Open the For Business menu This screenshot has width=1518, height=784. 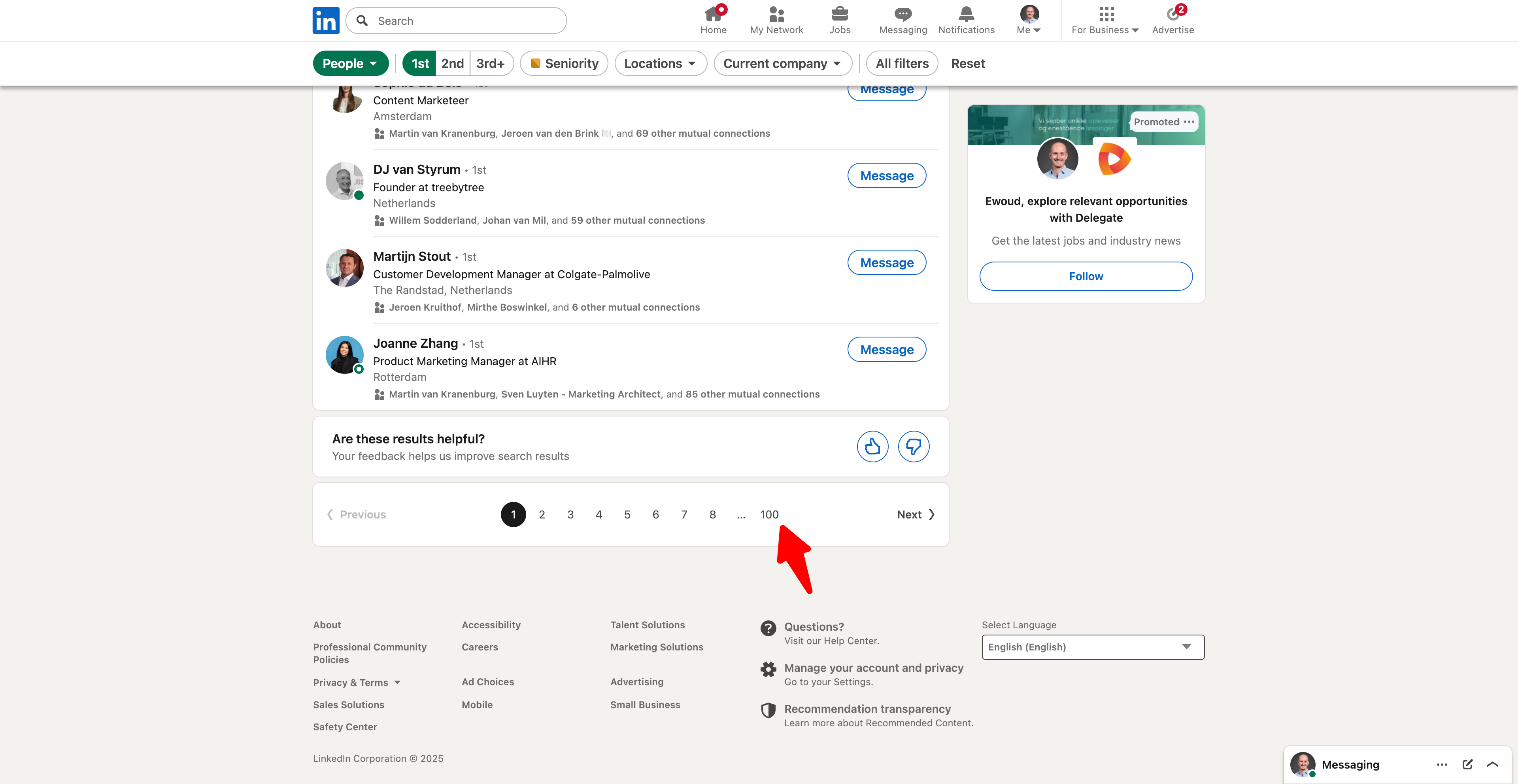(x=1105, y=20)
